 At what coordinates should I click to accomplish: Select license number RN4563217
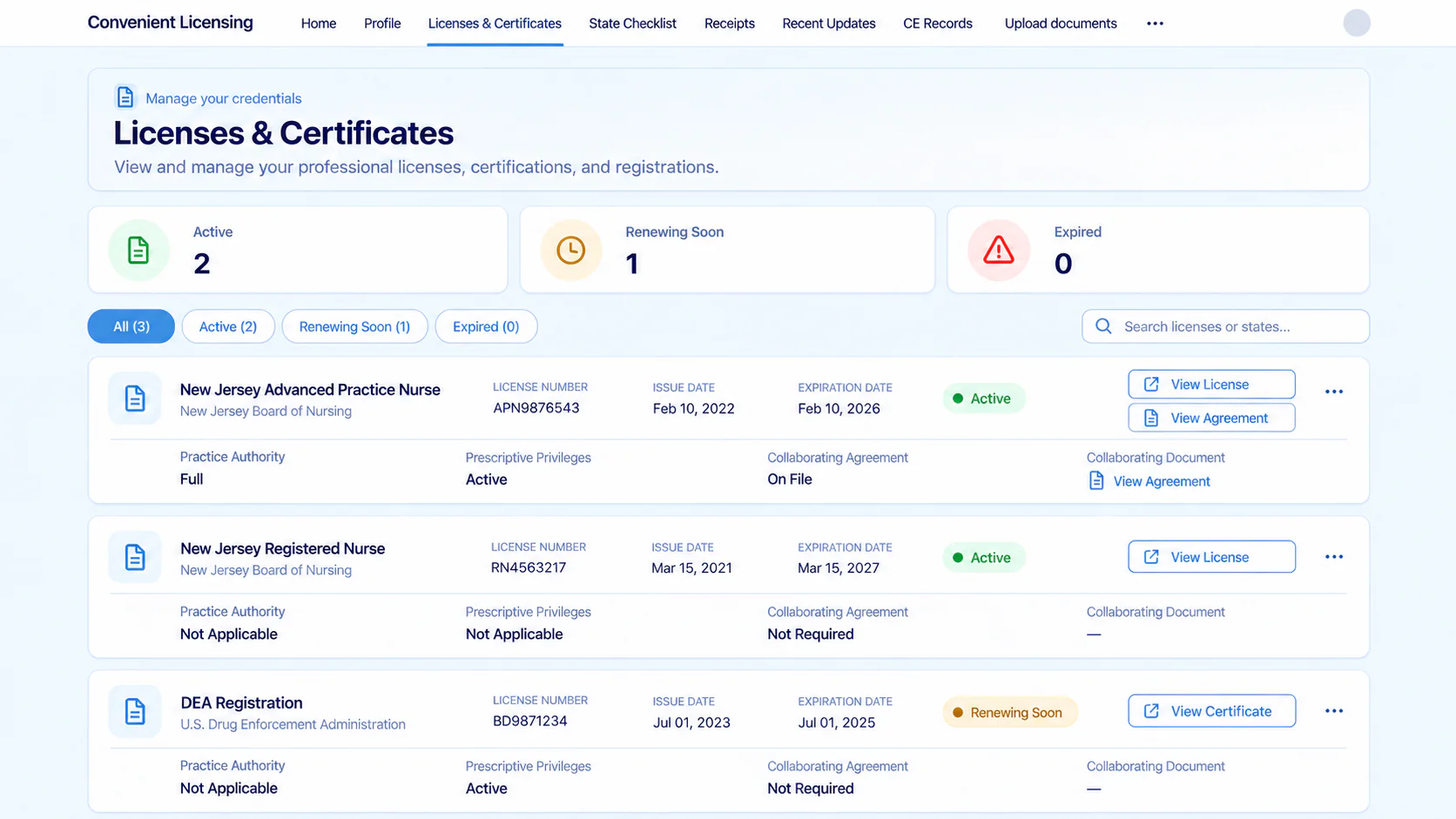[529, 567]
